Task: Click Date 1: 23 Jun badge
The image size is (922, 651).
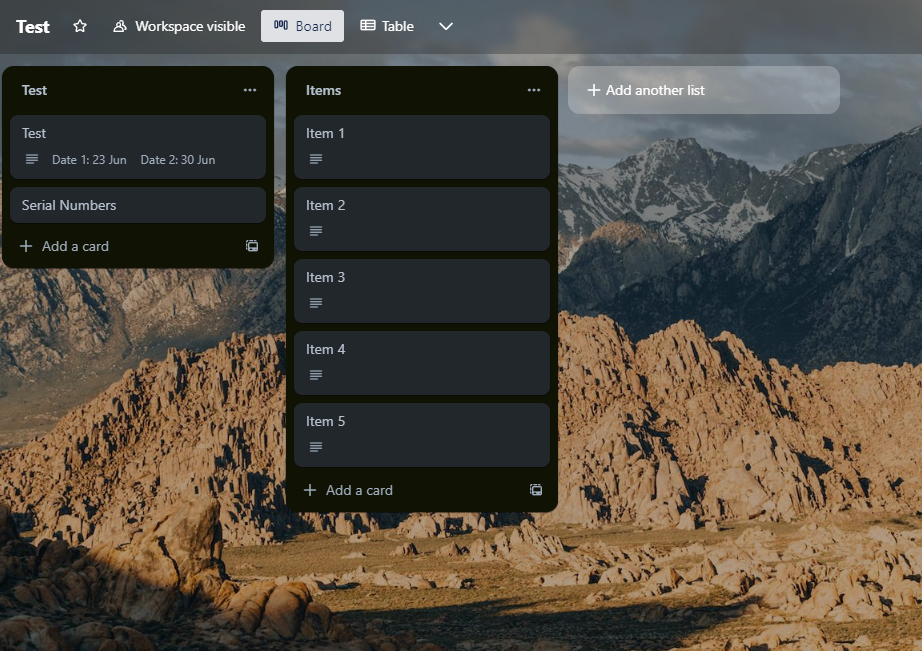Action: [x=89, y=159]
